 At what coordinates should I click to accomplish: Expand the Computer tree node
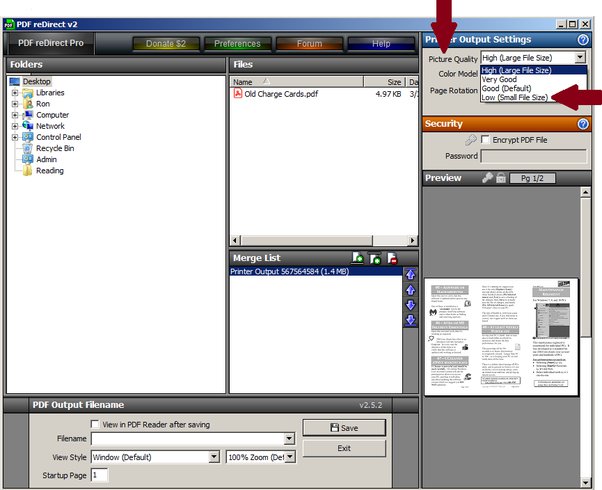15,115
